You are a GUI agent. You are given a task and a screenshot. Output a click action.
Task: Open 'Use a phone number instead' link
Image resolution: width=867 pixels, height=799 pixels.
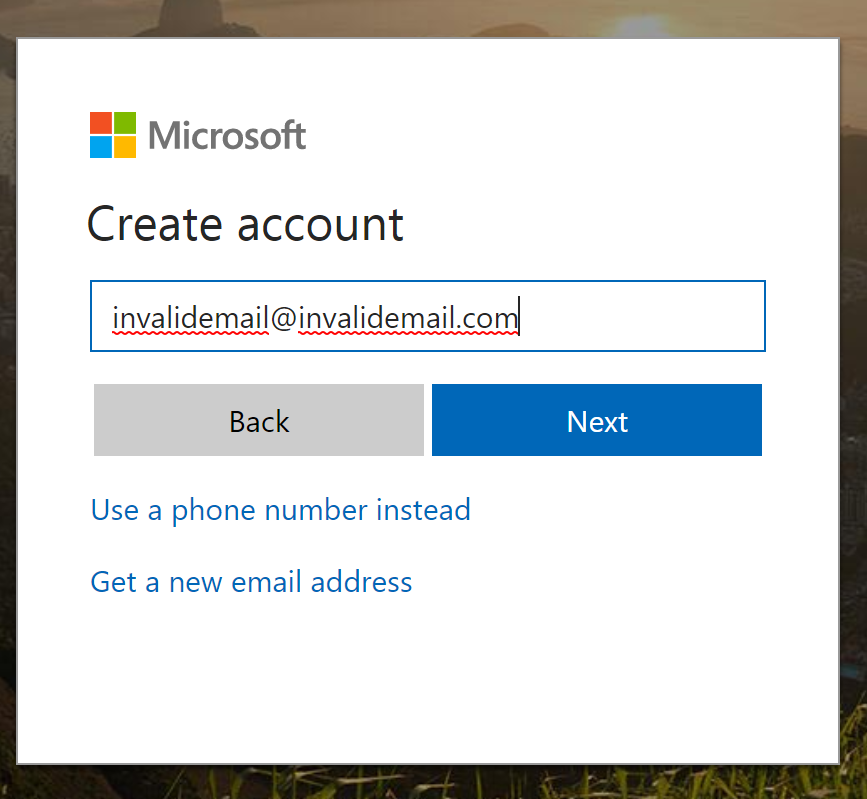coord(280,510)
